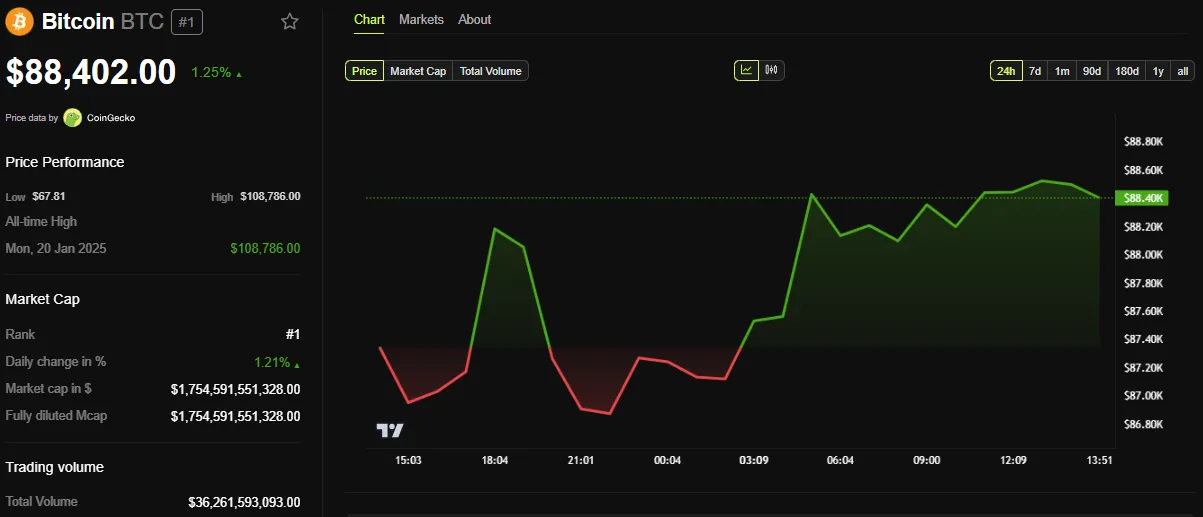1203x517 pixels.
Task: Click the Trading volume heading
Action: tap(55, 467)
